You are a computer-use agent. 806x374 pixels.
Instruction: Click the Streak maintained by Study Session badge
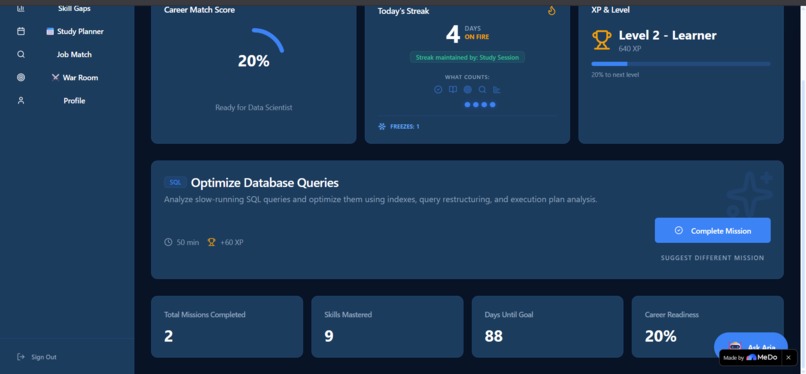coord(467,58)
